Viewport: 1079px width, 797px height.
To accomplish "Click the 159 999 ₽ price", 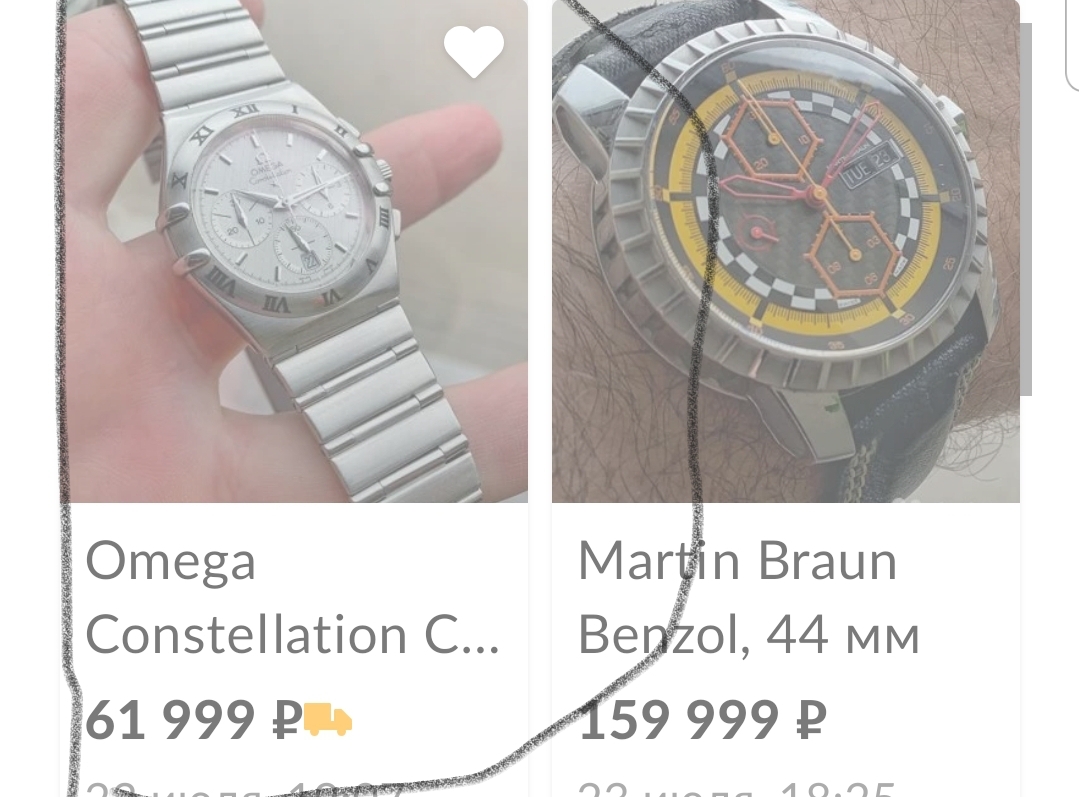I will [702, 720].
